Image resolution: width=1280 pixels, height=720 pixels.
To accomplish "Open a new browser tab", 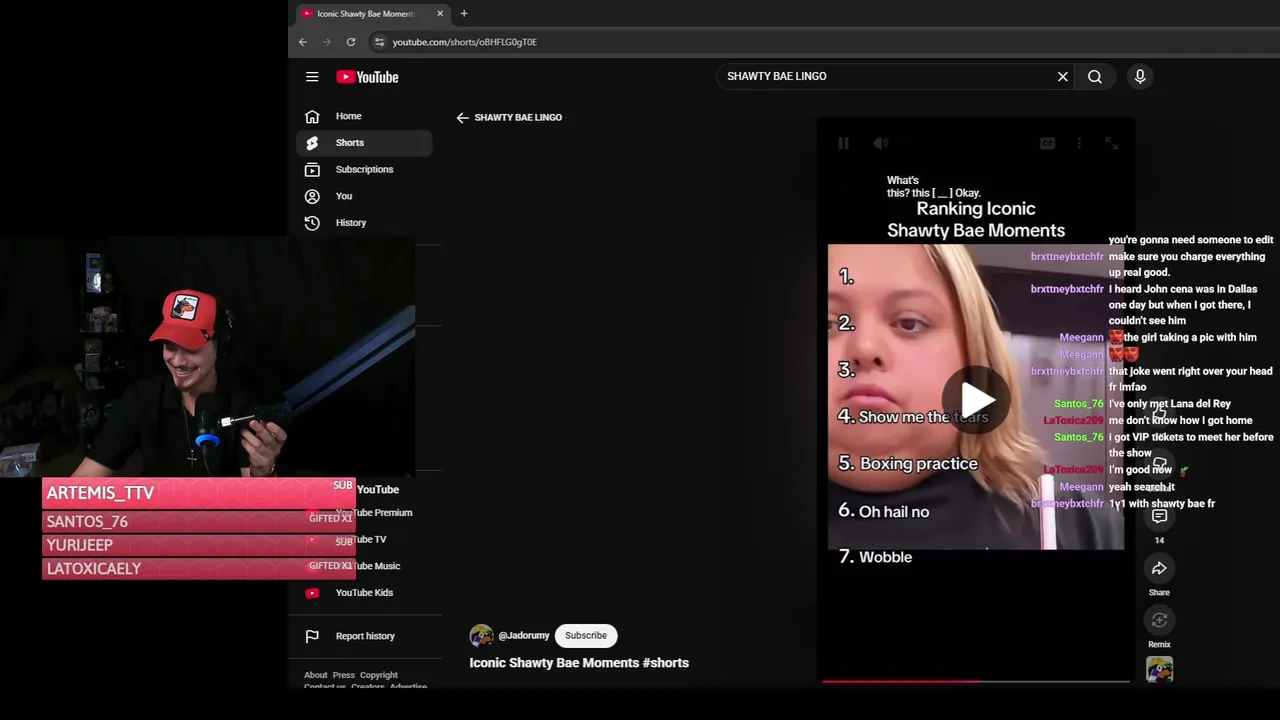I will [x=464, y=14].
